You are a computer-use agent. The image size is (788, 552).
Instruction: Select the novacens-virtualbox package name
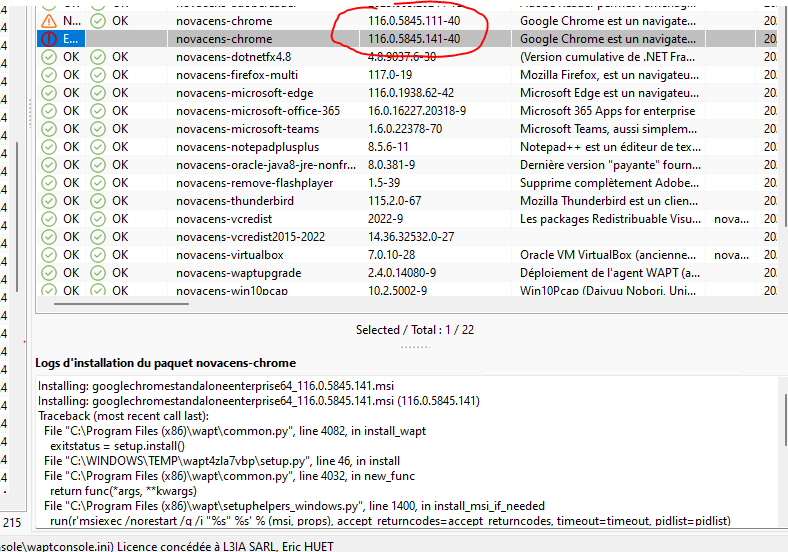coord(230,255)
